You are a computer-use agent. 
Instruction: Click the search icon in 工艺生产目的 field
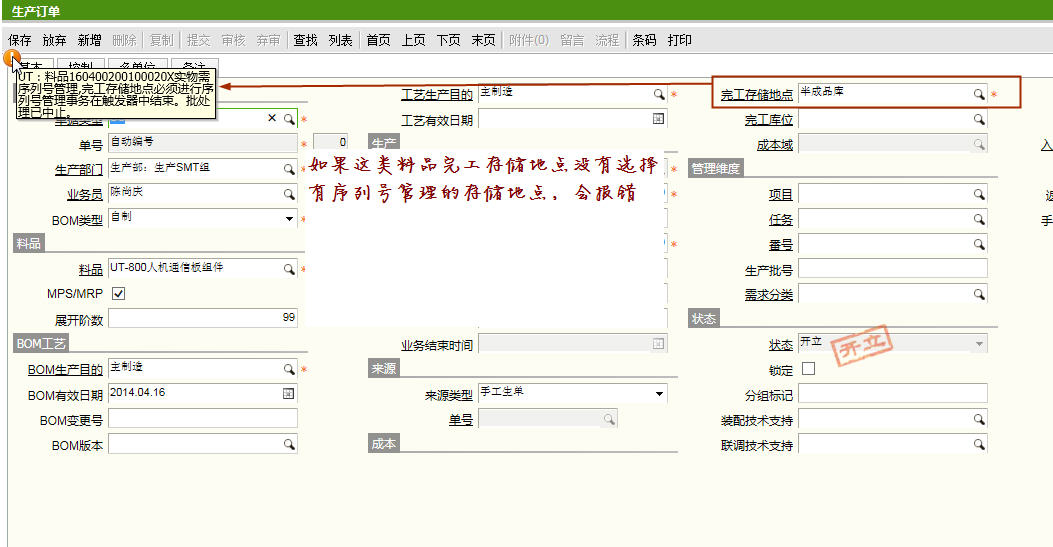coord(659,94)
